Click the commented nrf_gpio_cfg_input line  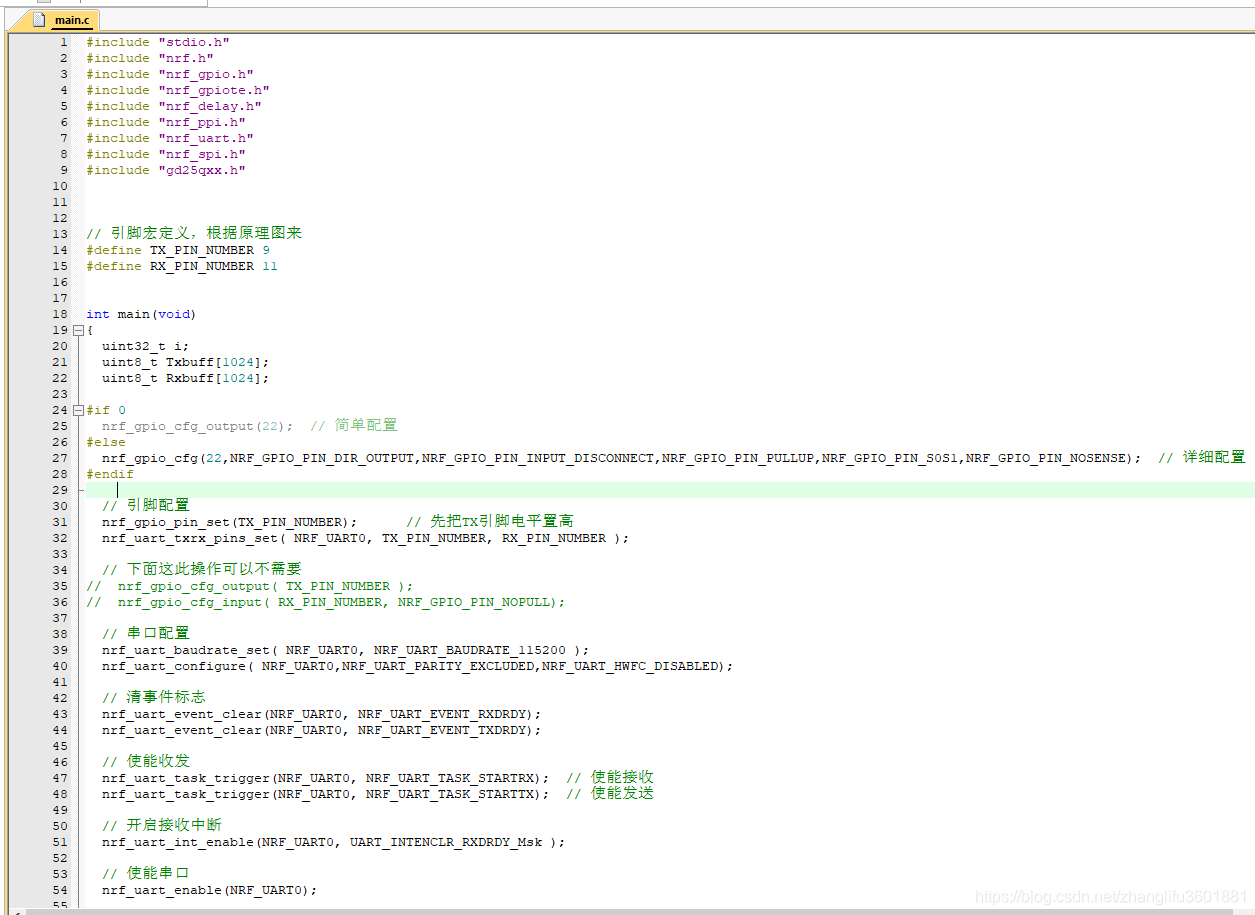pyautogui.click(x=326, y=602)
